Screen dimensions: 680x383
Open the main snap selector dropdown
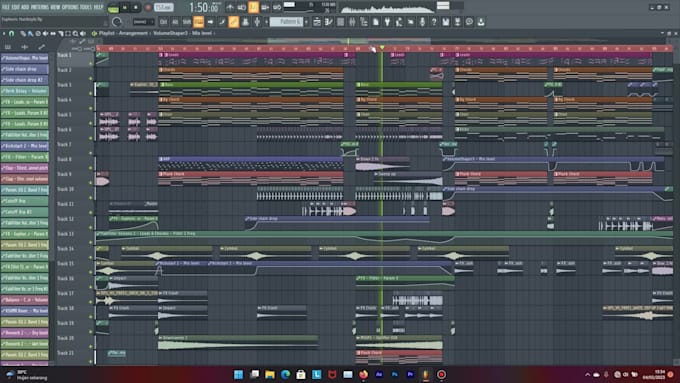point(143,21)
